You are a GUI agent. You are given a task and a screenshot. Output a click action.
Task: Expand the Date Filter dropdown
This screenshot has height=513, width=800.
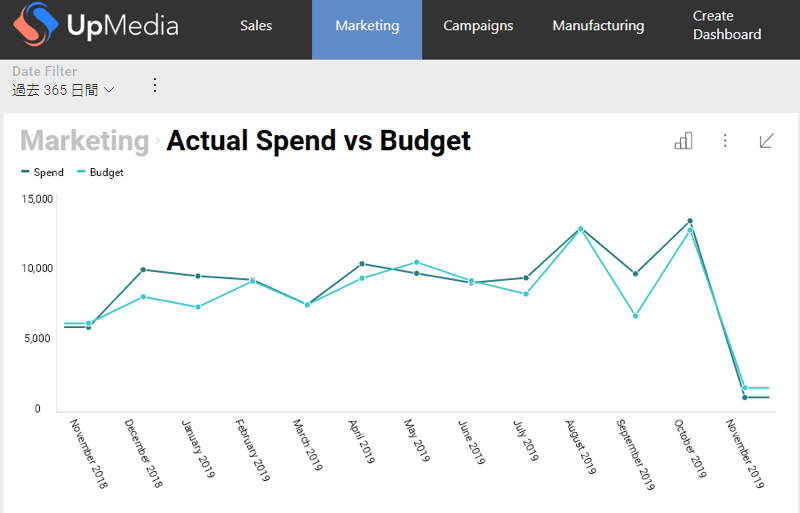[x=63, y=90]
